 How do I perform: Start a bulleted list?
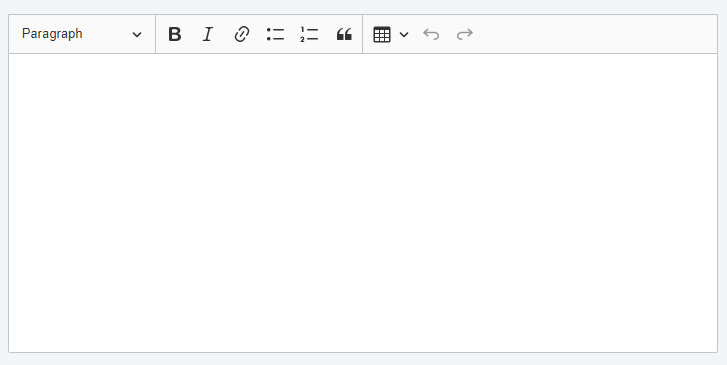[275, 34]
